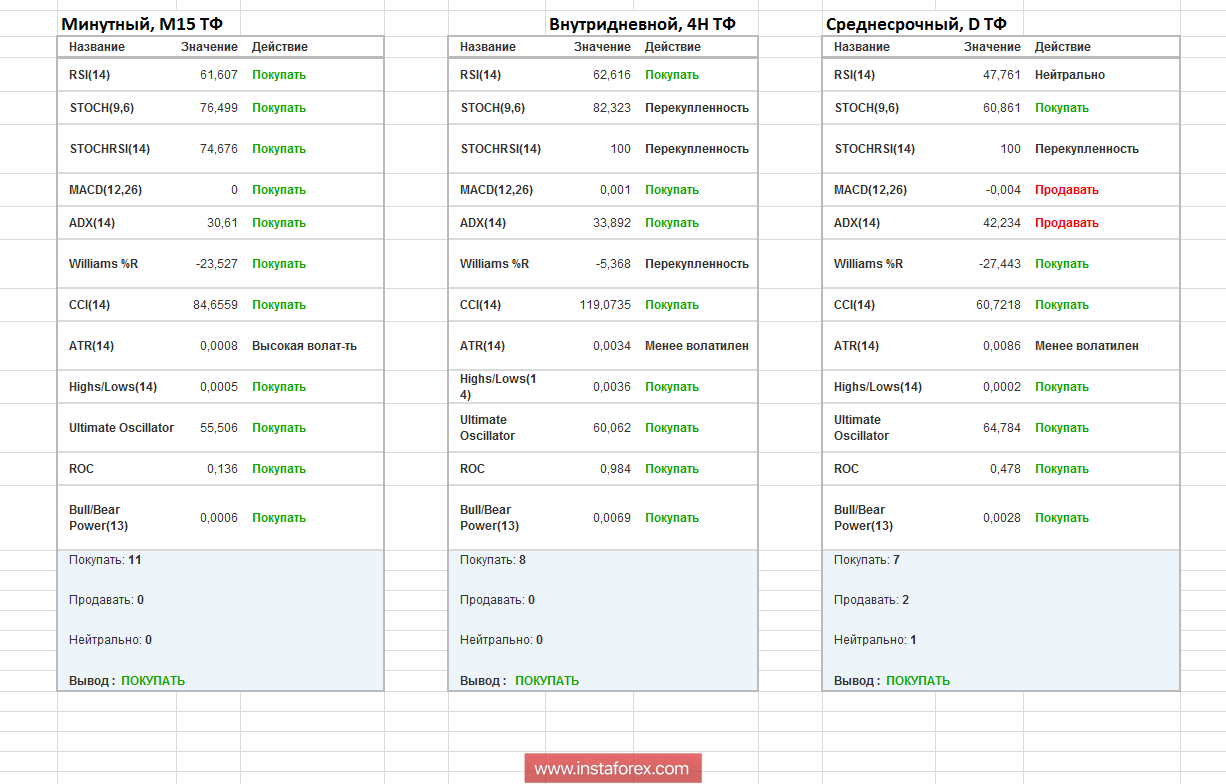The width and height of the screenshot is (1226, 784).
Task: Select the Среднесрочный, D ТФ title cell
Action: pyautogui.click(x=916, y=24)
